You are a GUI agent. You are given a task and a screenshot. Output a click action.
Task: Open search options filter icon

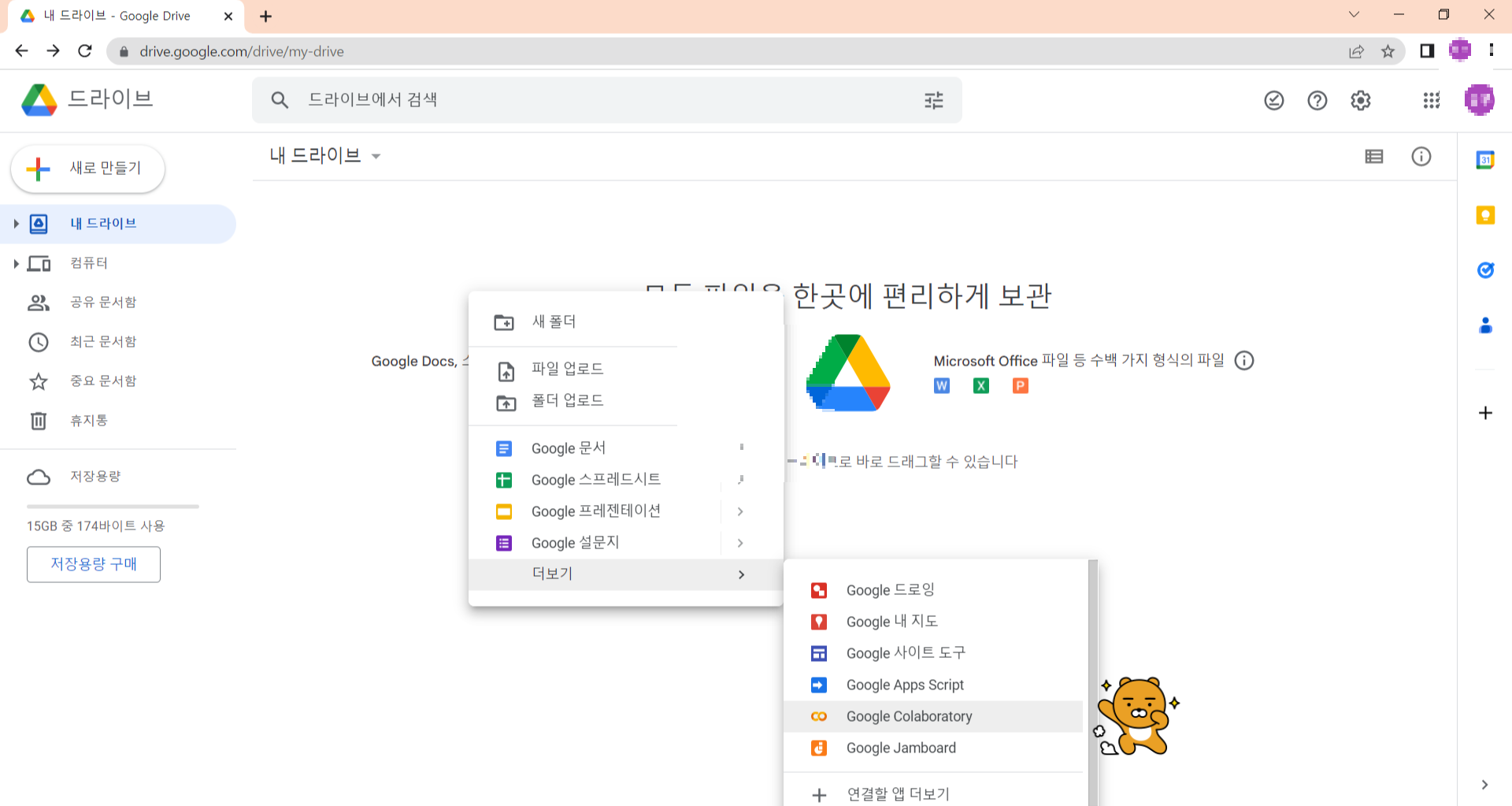(934, 100)
